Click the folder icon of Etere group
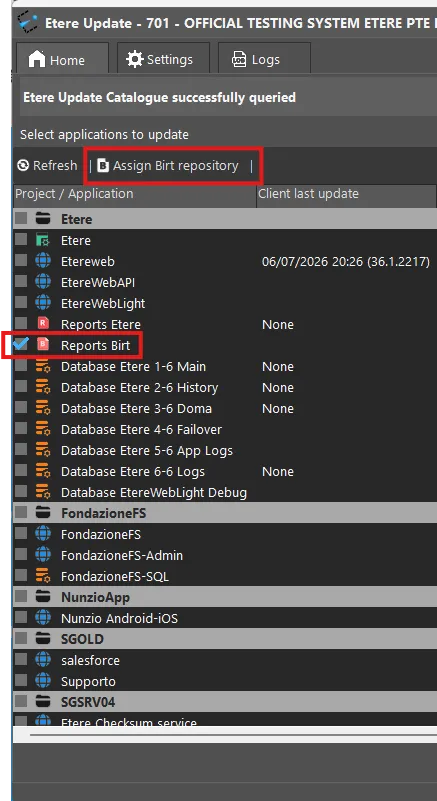Image resolution: width=437 pixels, height=801 pixels. click(x=43, y=219)
